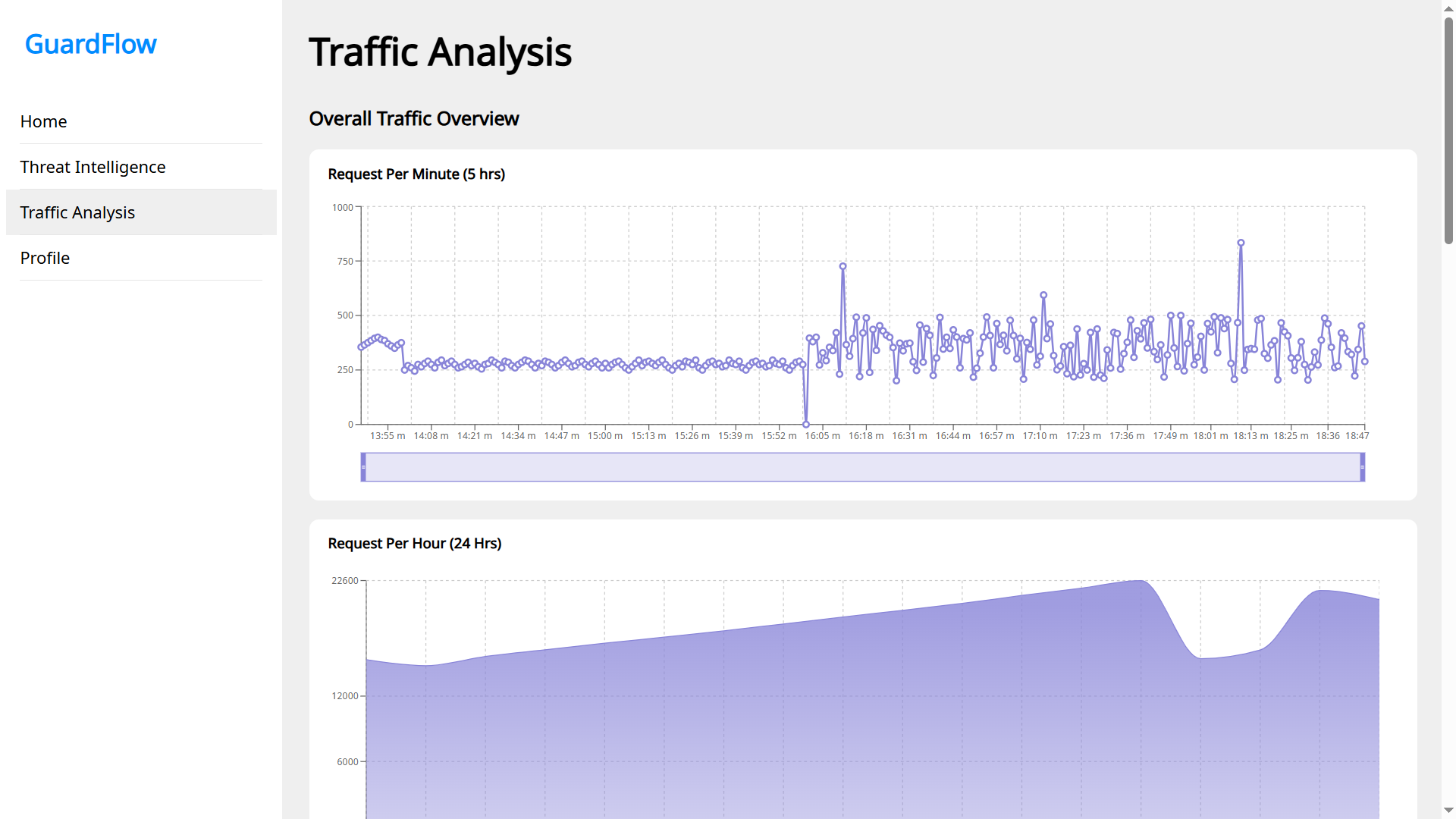This screenshot has width=1456, height=819.
Task: Click the middle of the range brush bar
Action: point(862,467)
